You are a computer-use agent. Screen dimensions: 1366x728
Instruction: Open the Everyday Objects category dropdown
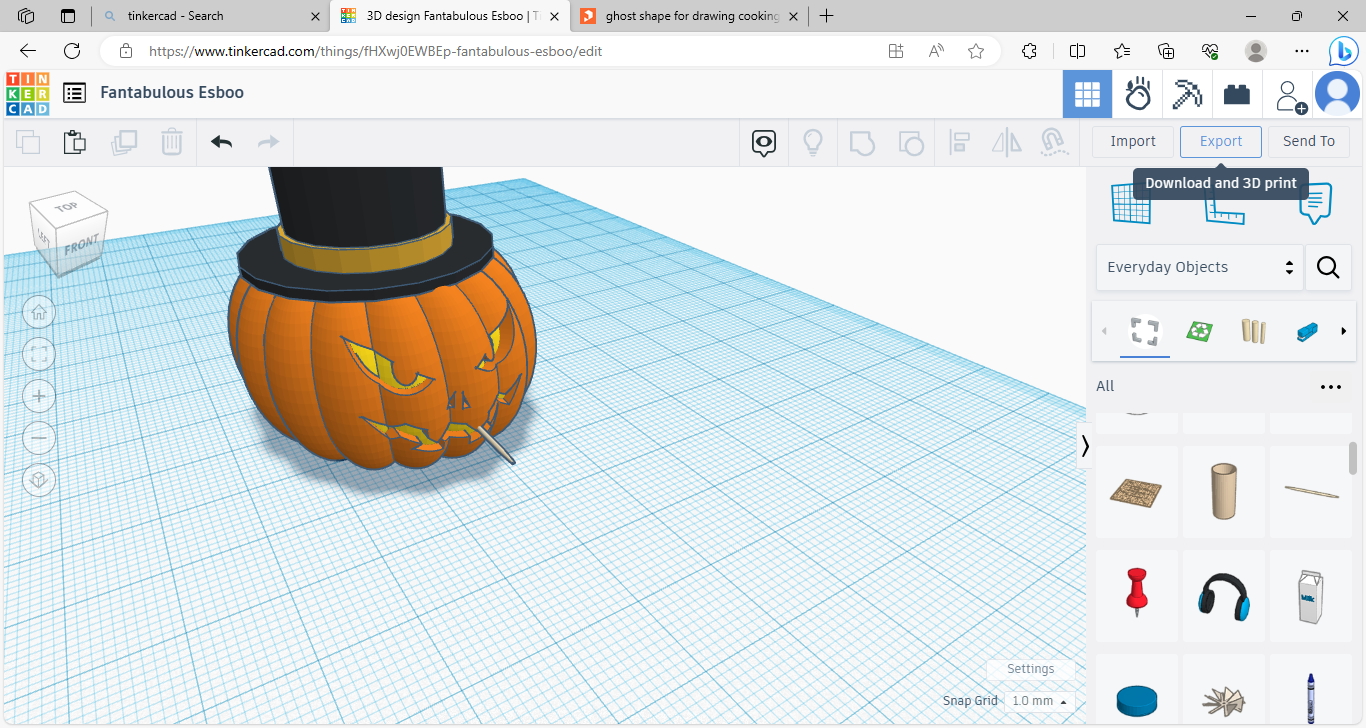(1199, 267)
